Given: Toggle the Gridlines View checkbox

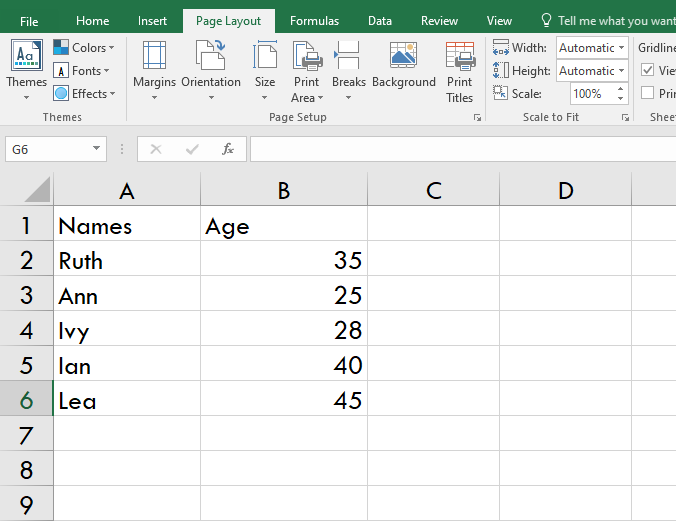Looking at the screenshot, I should pos(648,70).
